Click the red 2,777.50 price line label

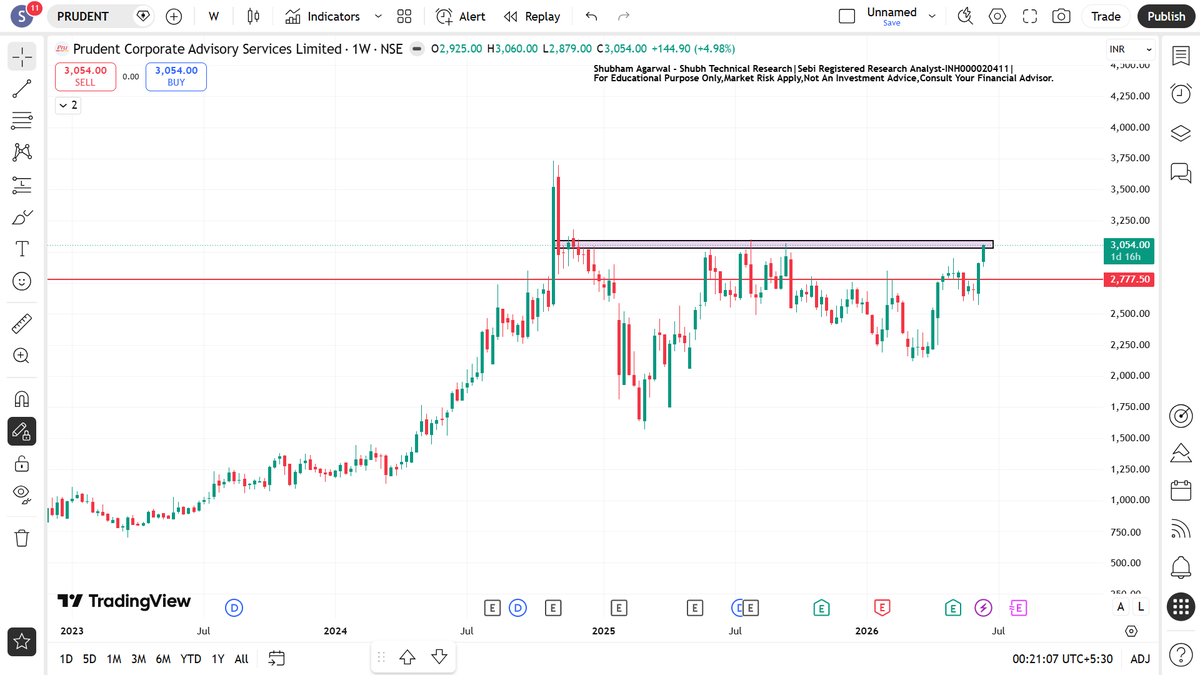click(x=1130, y=280)
